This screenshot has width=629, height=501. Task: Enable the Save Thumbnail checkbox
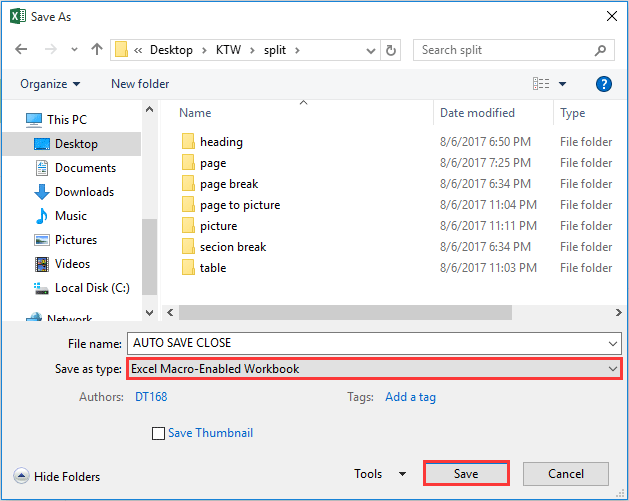click(158, 434)
